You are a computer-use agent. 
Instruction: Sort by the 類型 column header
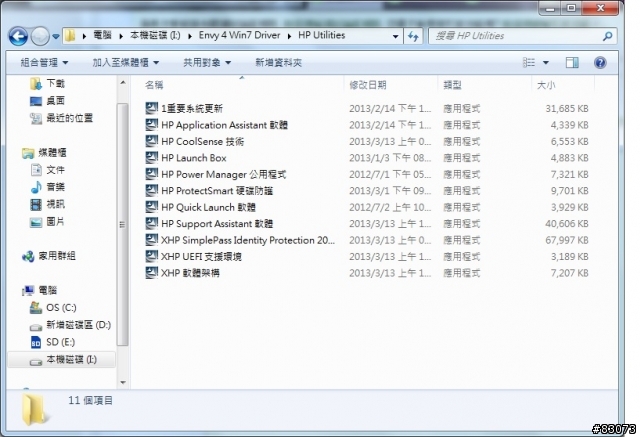coord(452,85)
